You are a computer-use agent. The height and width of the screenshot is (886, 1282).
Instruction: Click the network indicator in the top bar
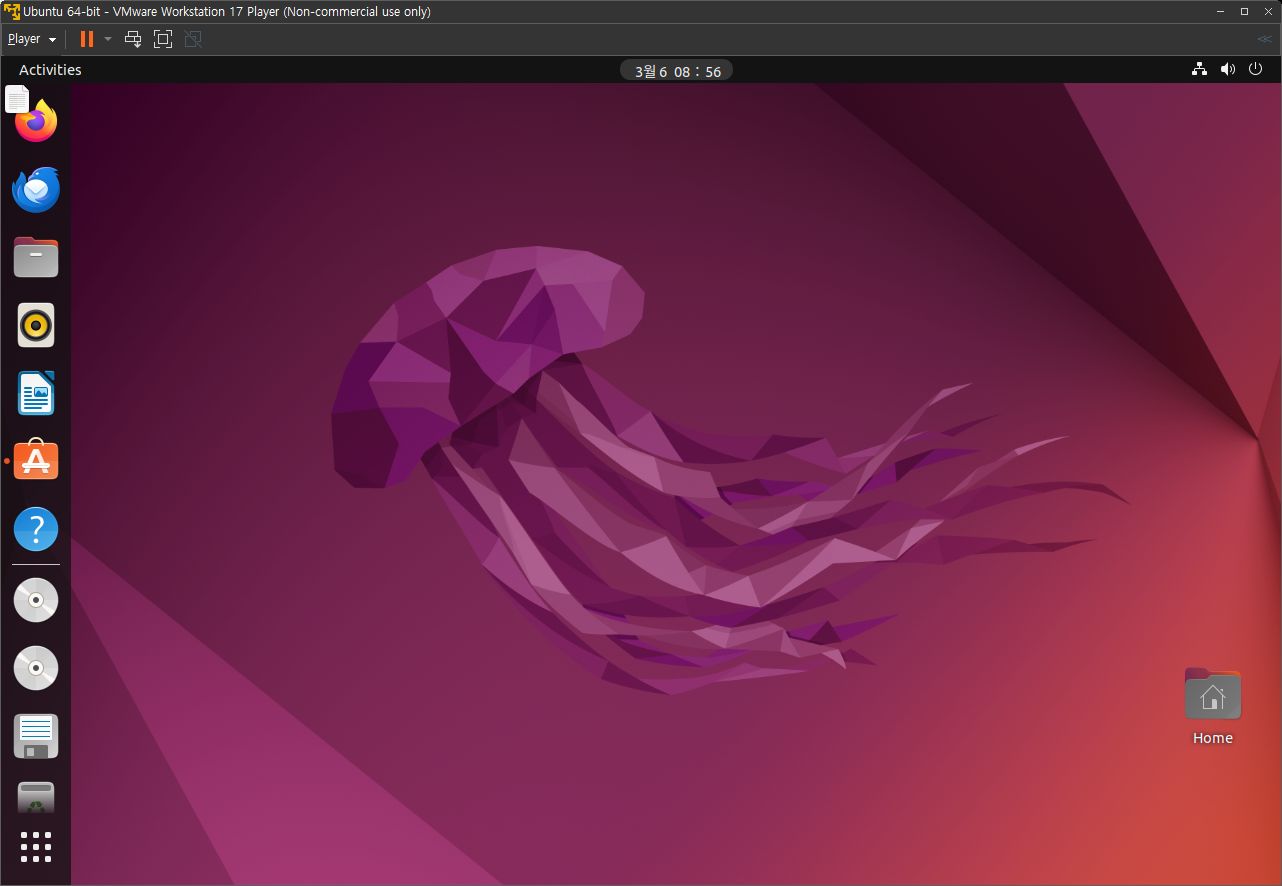(x=1199, y=69)
